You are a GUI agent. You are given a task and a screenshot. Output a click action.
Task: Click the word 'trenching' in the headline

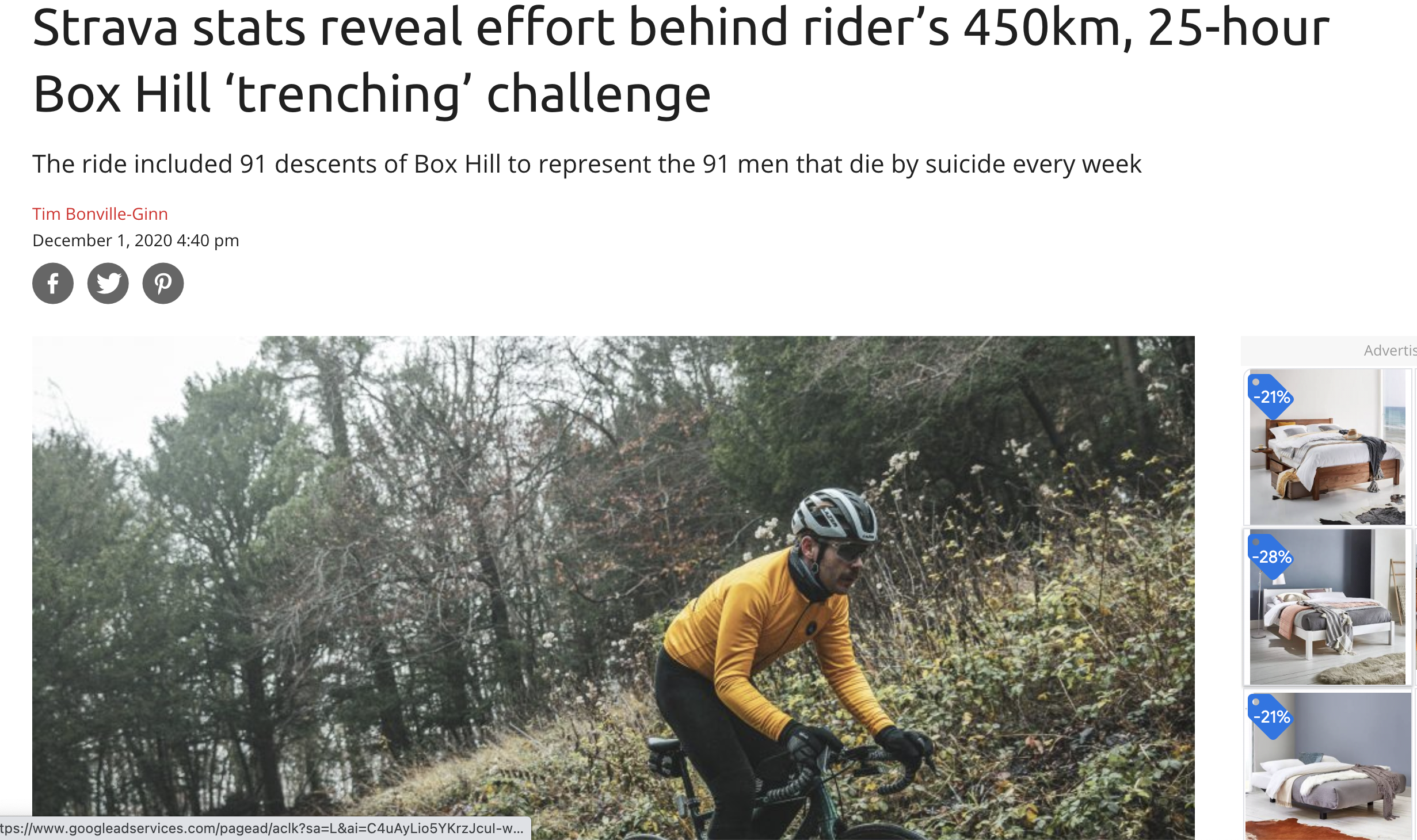point(349,95)
